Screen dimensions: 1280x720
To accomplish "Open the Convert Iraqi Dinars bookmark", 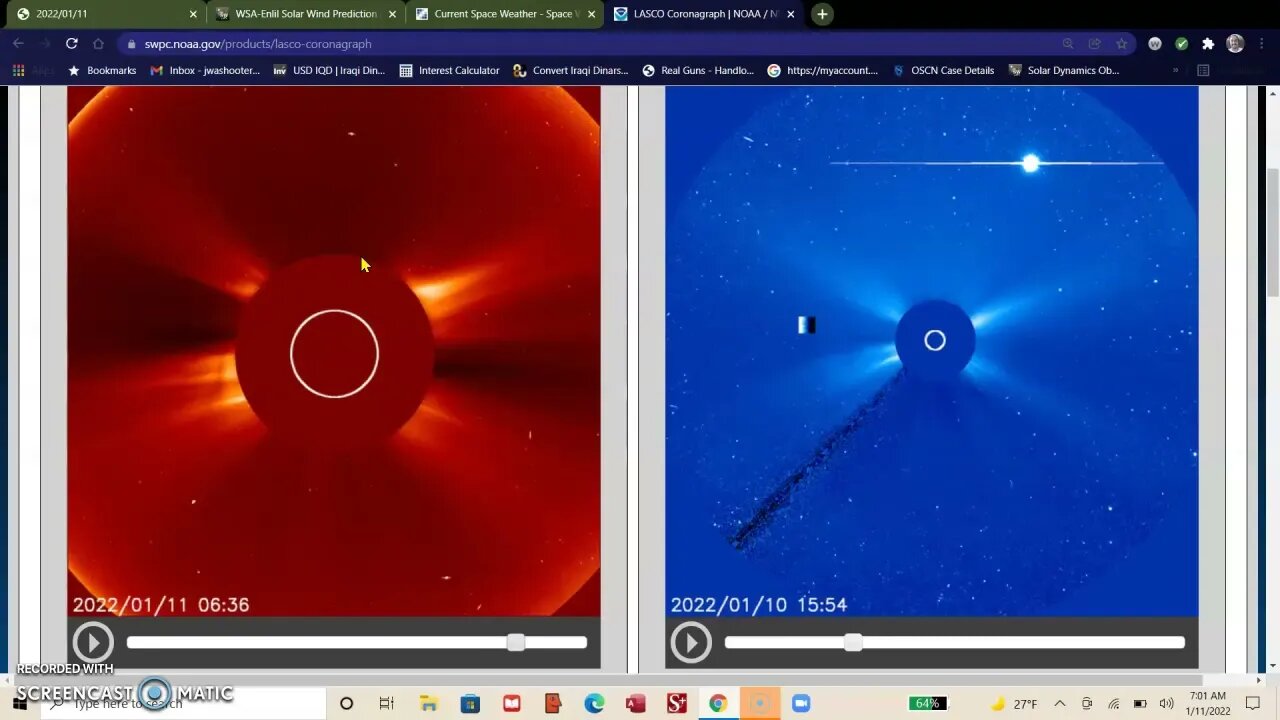I will click(570, 71).
